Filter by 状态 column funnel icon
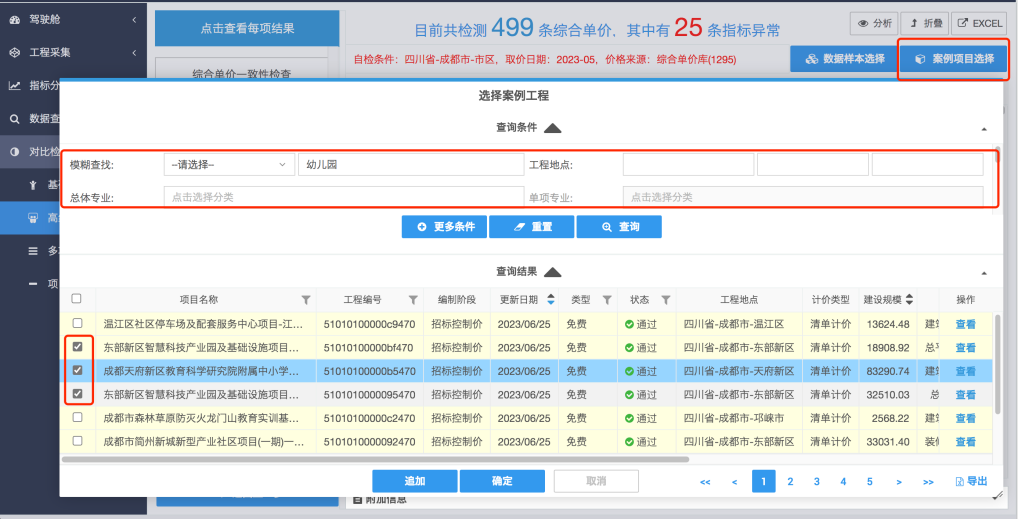This screenshot has height=519, width=1018. 665,299
